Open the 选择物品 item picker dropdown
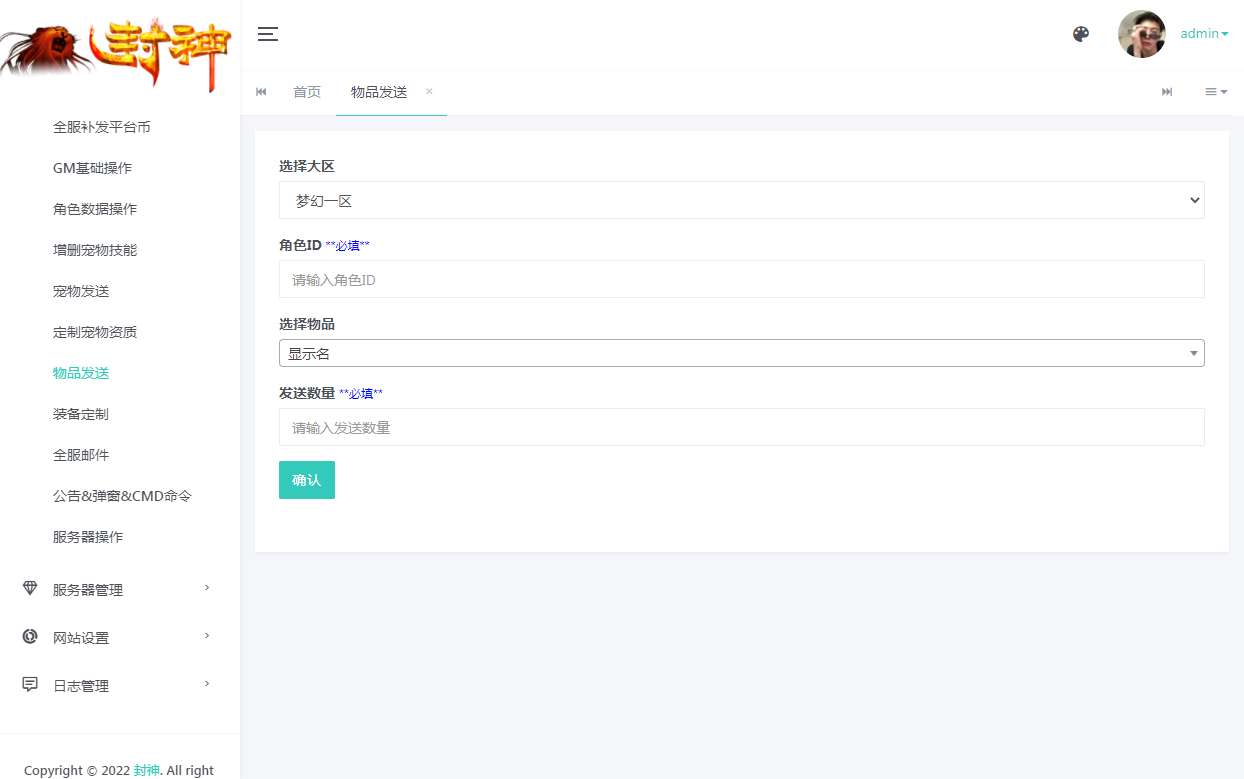1244x779 pixels. pyautogui.click(x=741, y=352)
